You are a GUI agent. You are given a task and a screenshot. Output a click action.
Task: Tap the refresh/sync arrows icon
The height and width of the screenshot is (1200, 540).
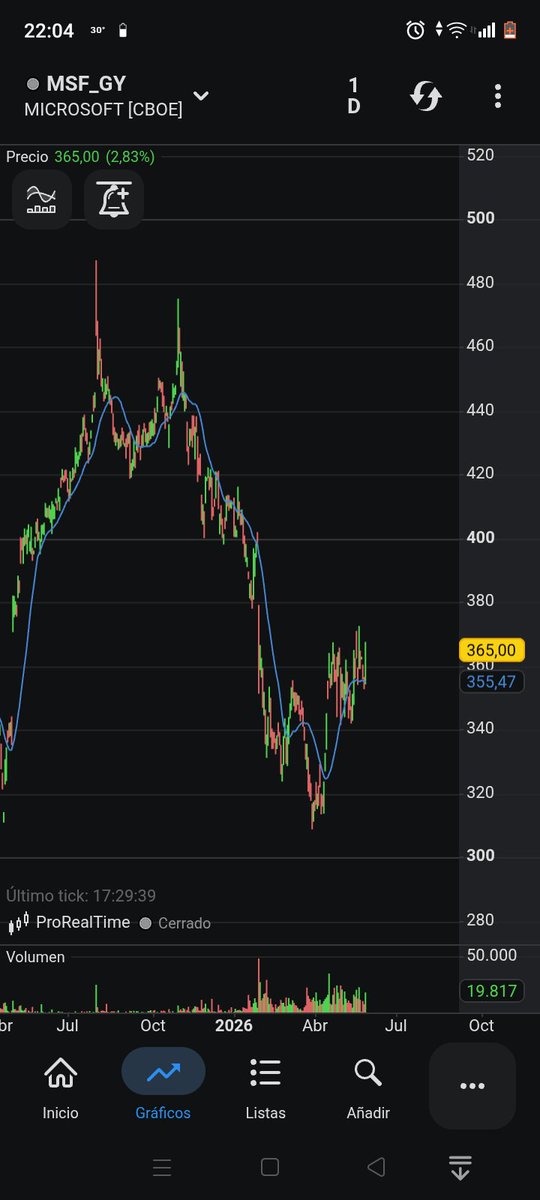tap(426, 96)
